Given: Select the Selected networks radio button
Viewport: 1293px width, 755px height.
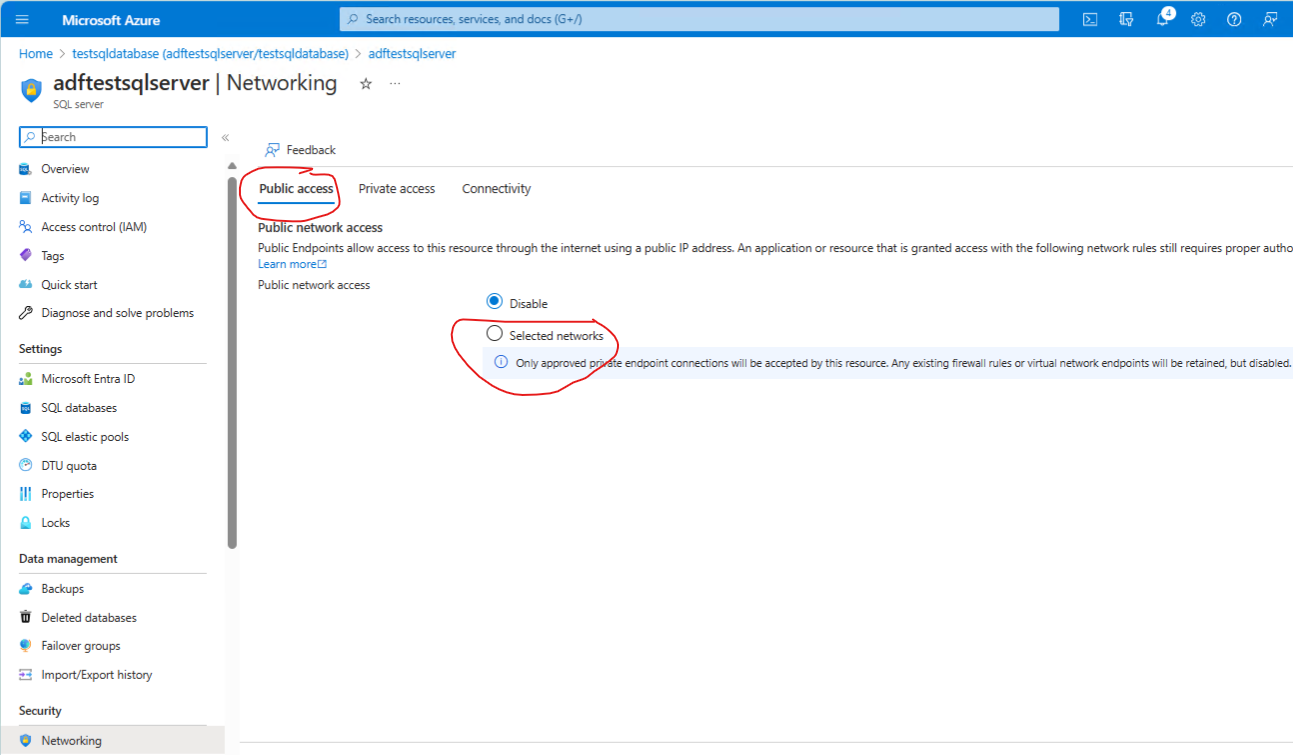Looking at the screenshot, I should pyautogui.click(x=494, y=334).
